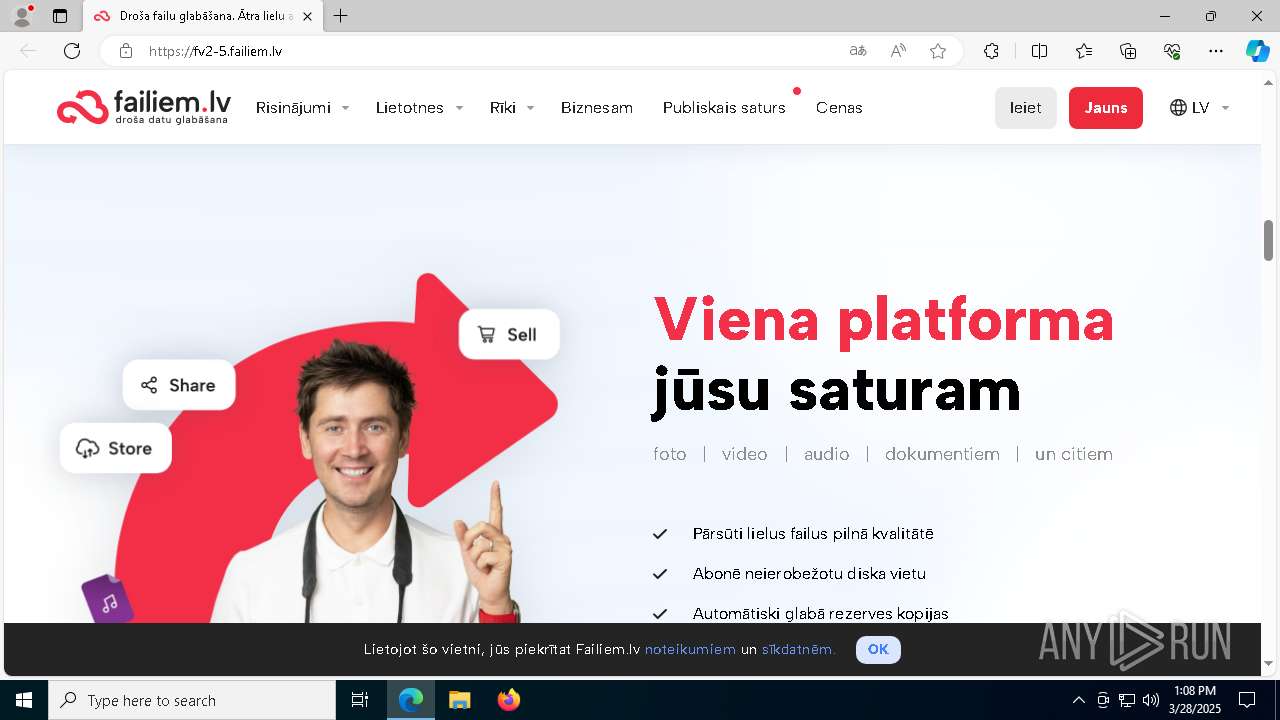
Task: Click the purple music file icon
Action: (x=108, y=599)
